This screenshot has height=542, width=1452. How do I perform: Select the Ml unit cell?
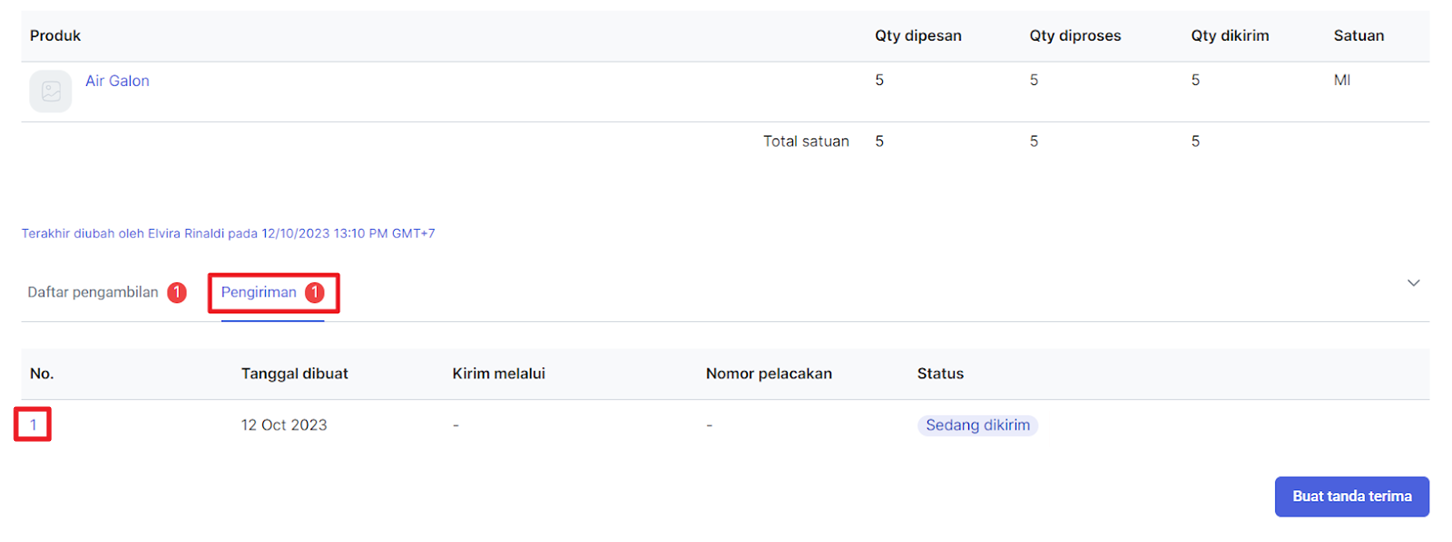pos(1342,81)
